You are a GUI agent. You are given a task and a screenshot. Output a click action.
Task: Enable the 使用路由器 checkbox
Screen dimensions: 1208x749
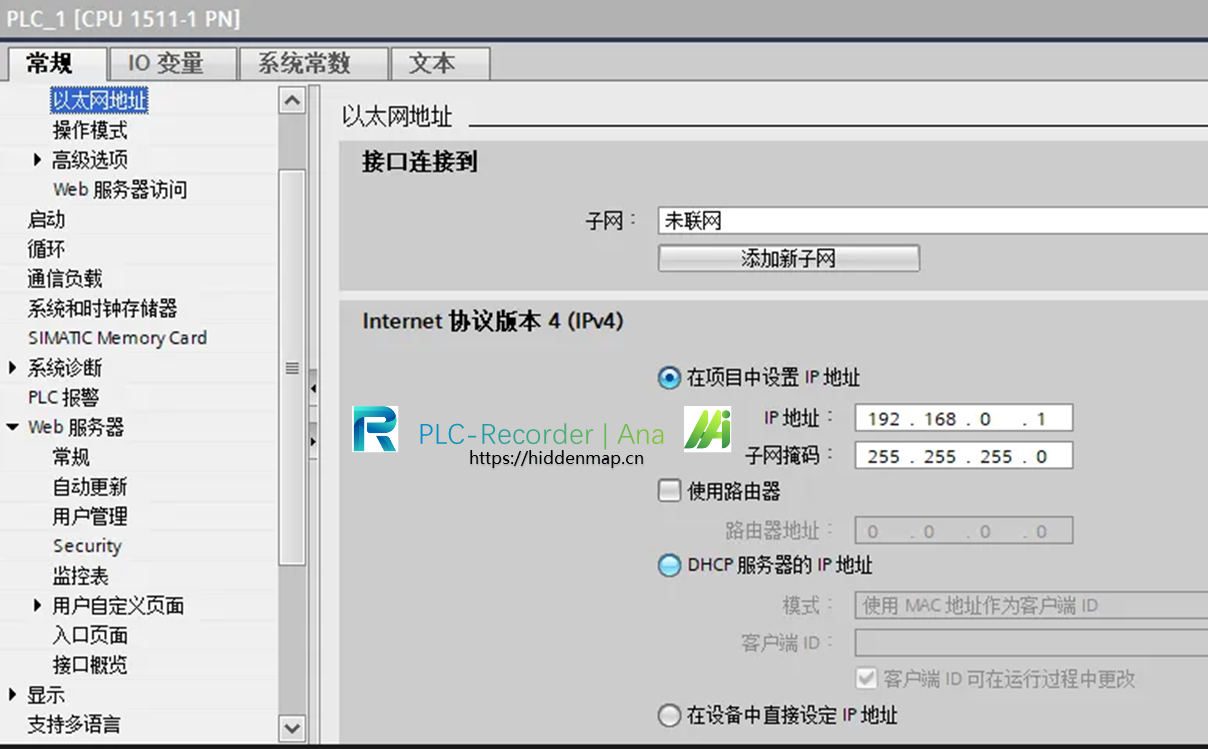coord(668,490)
